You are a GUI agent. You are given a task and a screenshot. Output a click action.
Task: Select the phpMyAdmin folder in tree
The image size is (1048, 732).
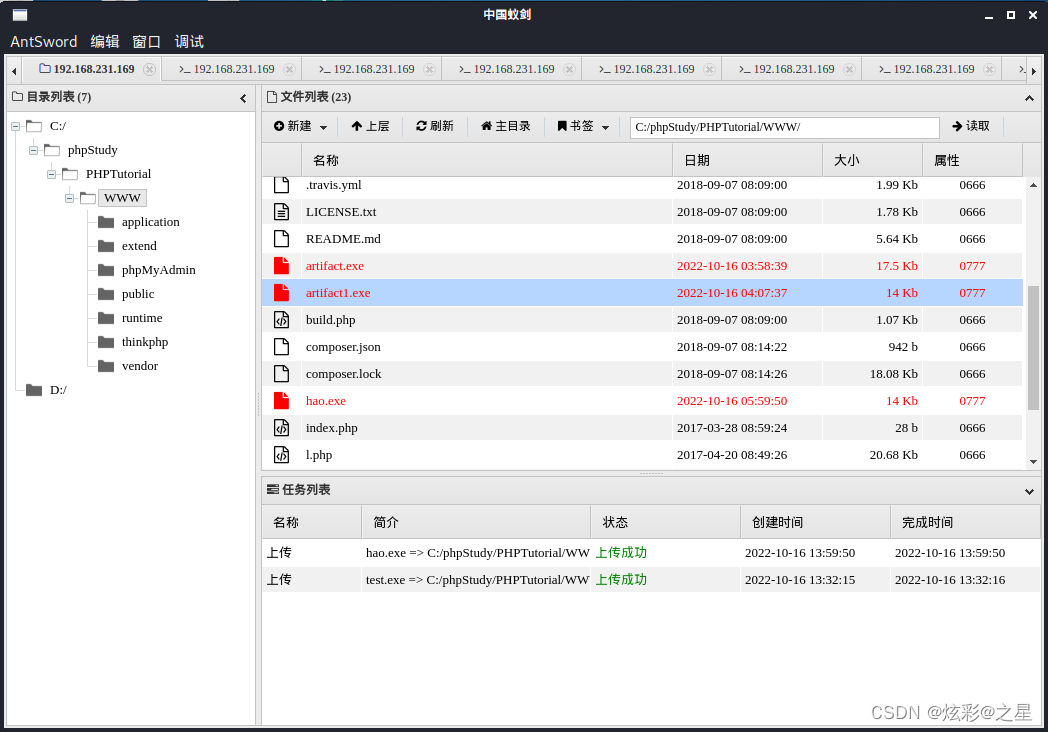click(158, 270)
